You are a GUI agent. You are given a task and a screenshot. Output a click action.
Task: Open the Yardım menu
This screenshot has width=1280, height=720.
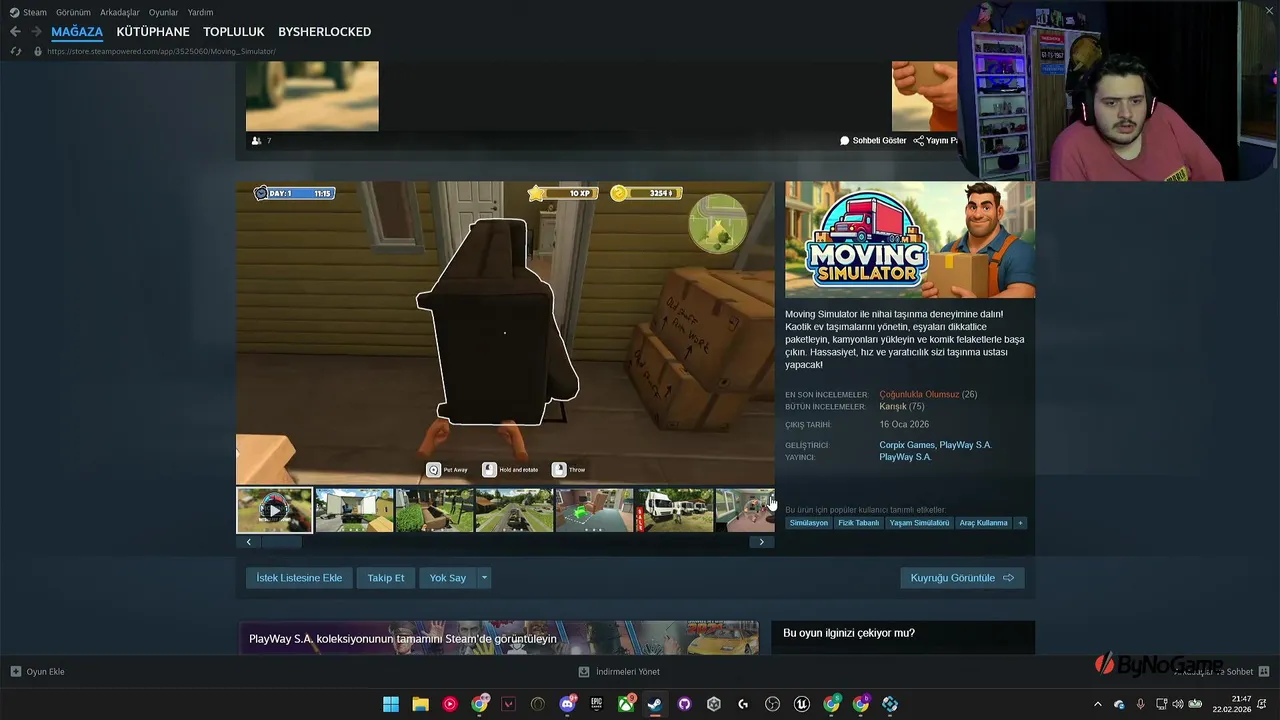click(200, 12)
